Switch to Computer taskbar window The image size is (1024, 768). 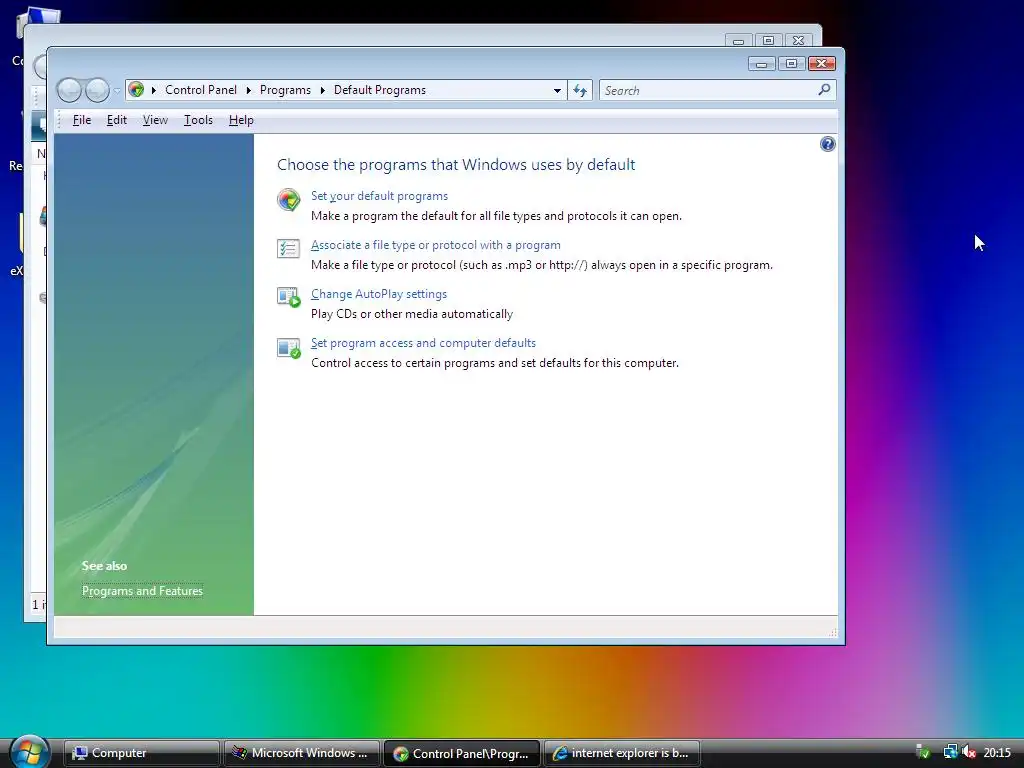click(x=141, y=753)
